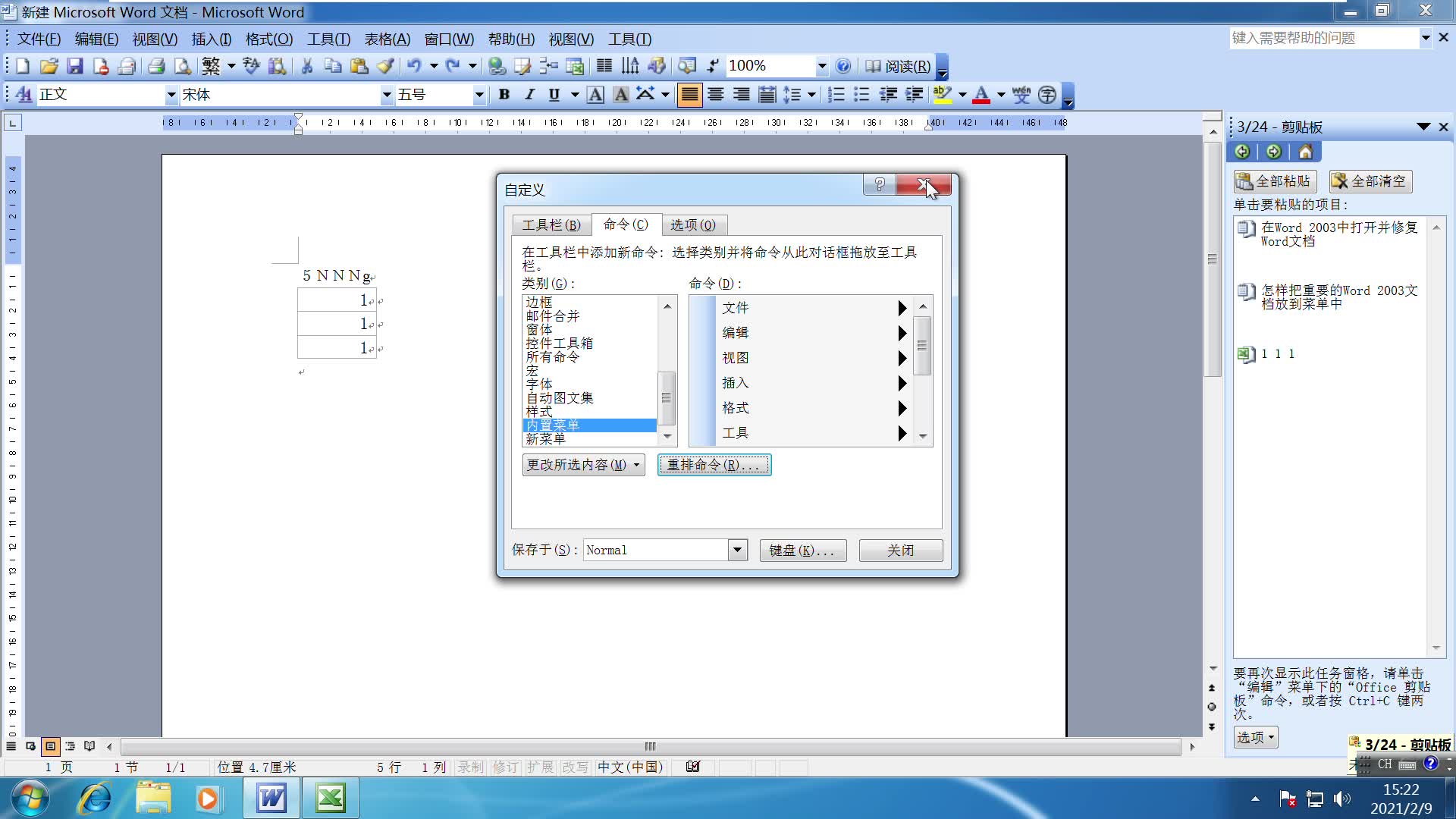The image size is (1456, 819).
Task: Click the 关闭 button in 自定义
Action: click(899, 549)
